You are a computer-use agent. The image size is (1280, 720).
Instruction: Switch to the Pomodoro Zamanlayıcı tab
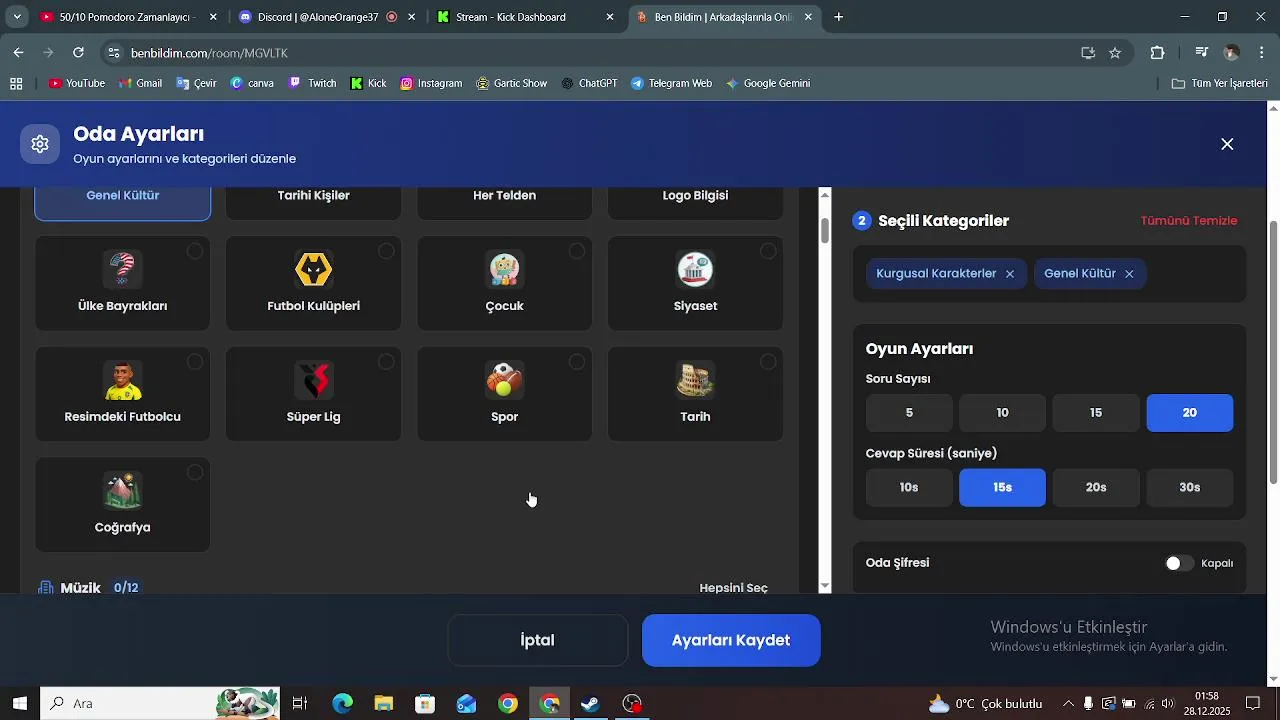[128, 17]
